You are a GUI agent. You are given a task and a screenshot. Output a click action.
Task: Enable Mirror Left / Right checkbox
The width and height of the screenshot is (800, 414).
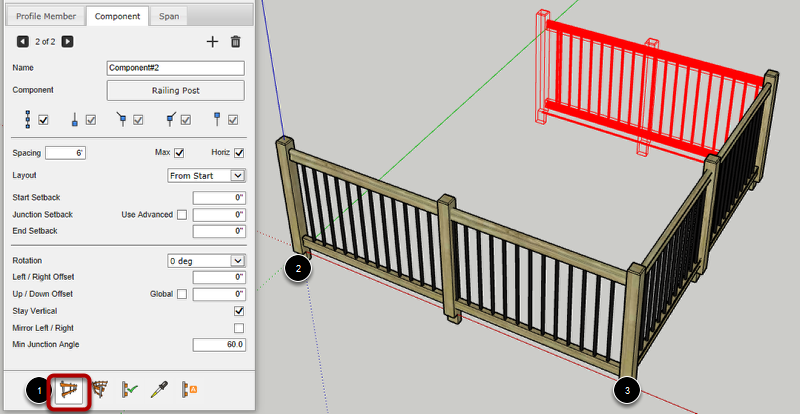pos(238,328)
